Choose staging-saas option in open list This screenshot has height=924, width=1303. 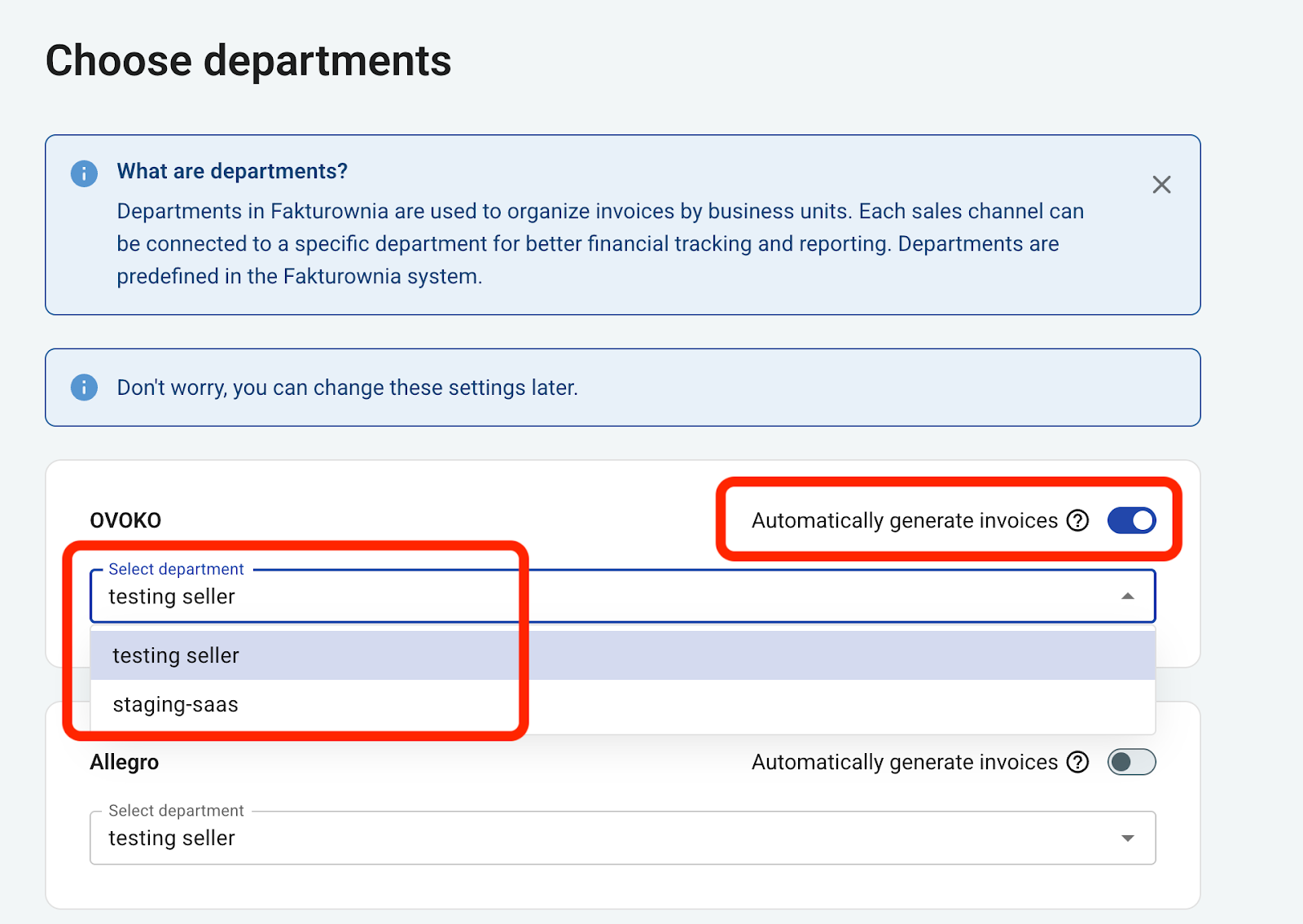176,704
